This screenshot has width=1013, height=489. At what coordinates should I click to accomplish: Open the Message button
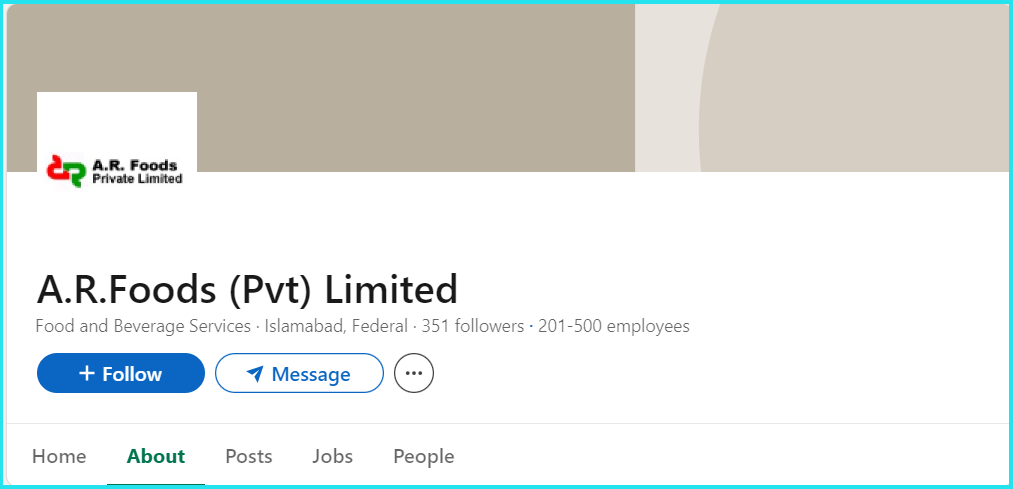click(x=299, y=373)
